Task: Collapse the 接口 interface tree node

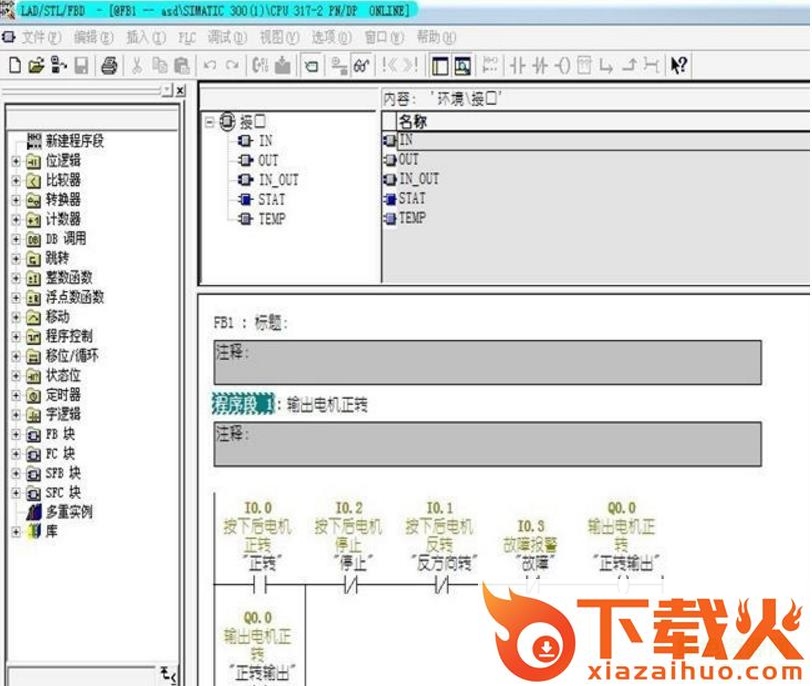Action: (x=210, y=122)
